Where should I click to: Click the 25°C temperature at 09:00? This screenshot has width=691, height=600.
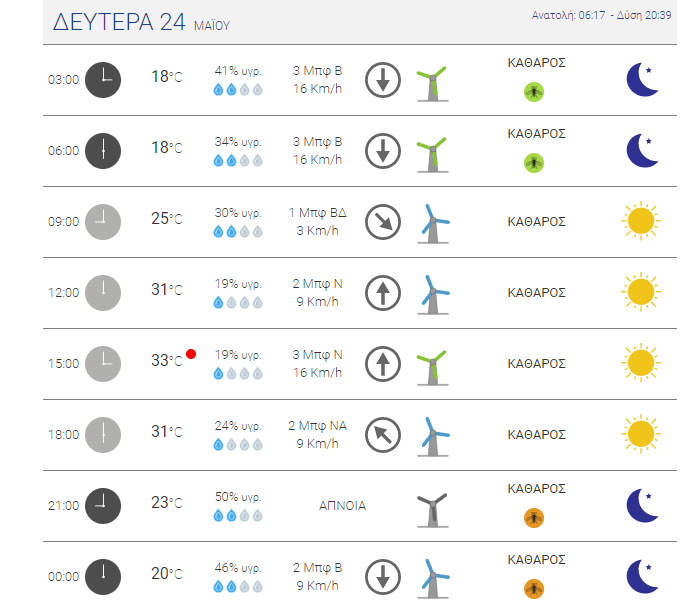[x=167, y=219]
